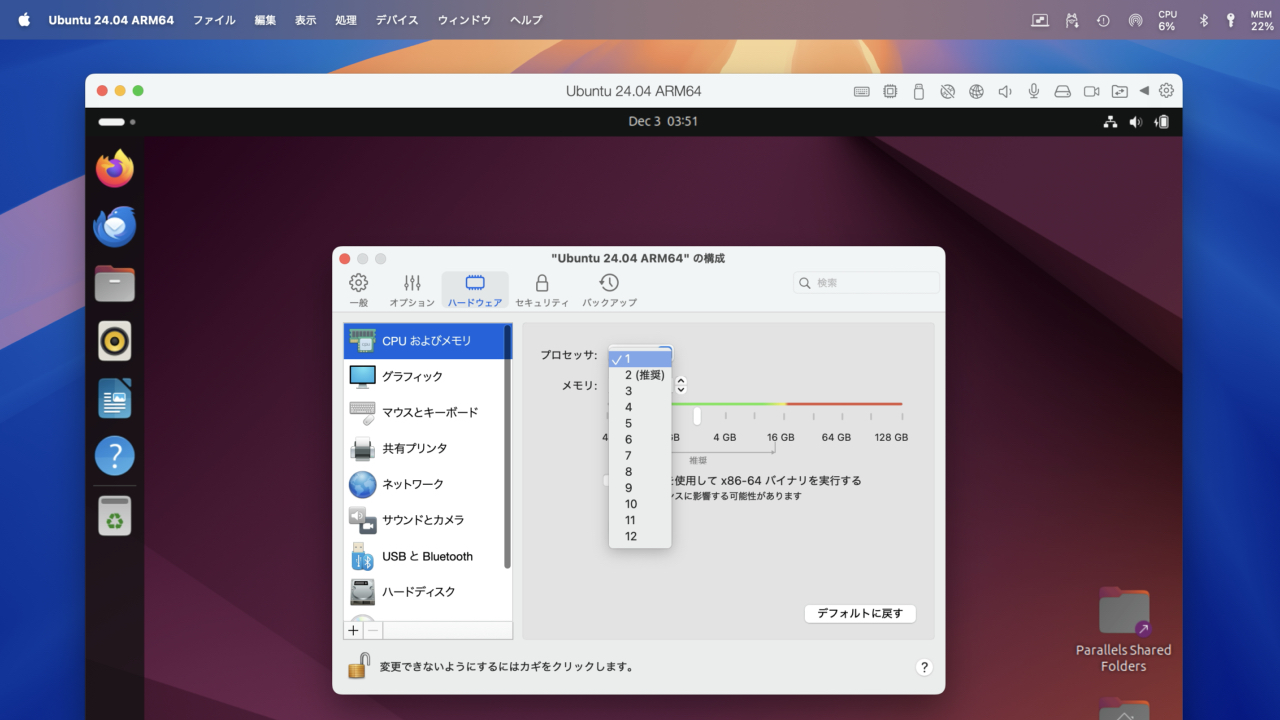This screenshot has height=720, width=1280.
Task: Open Parallels Shared Folders desktop icon
Action: pyautogui.click(x=1124, y=630)
